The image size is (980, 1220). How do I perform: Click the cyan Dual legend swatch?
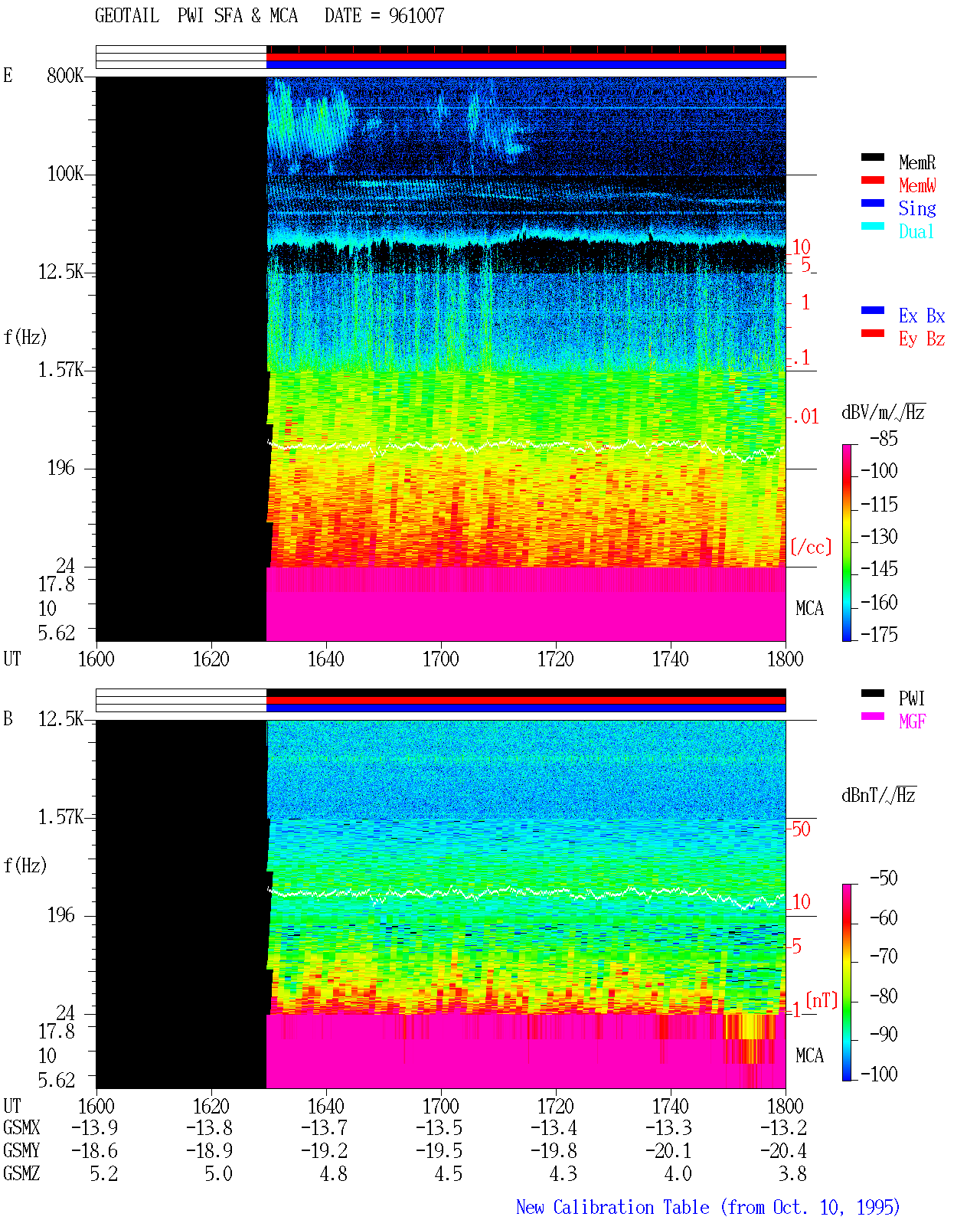[873, 226]
